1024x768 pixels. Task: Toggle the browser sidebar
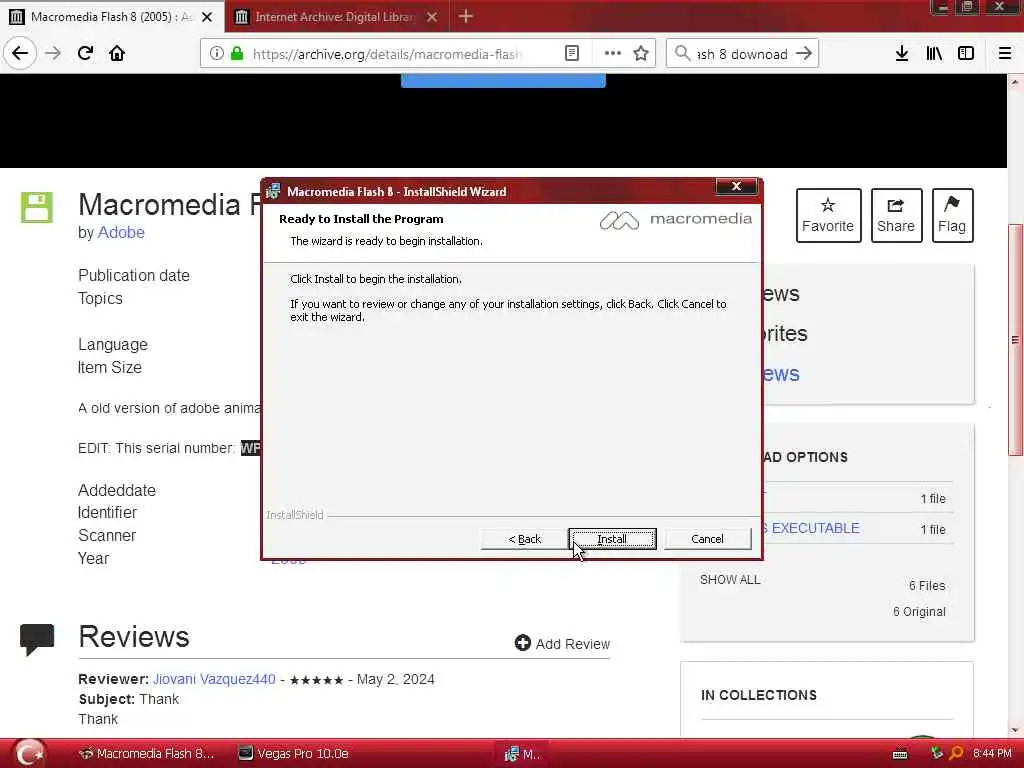966,54
